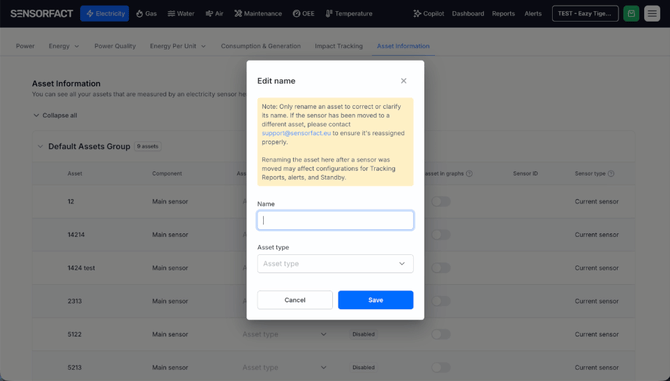
Task: Click the help icon beside asset in graphs
Action: tap(469, 174)
